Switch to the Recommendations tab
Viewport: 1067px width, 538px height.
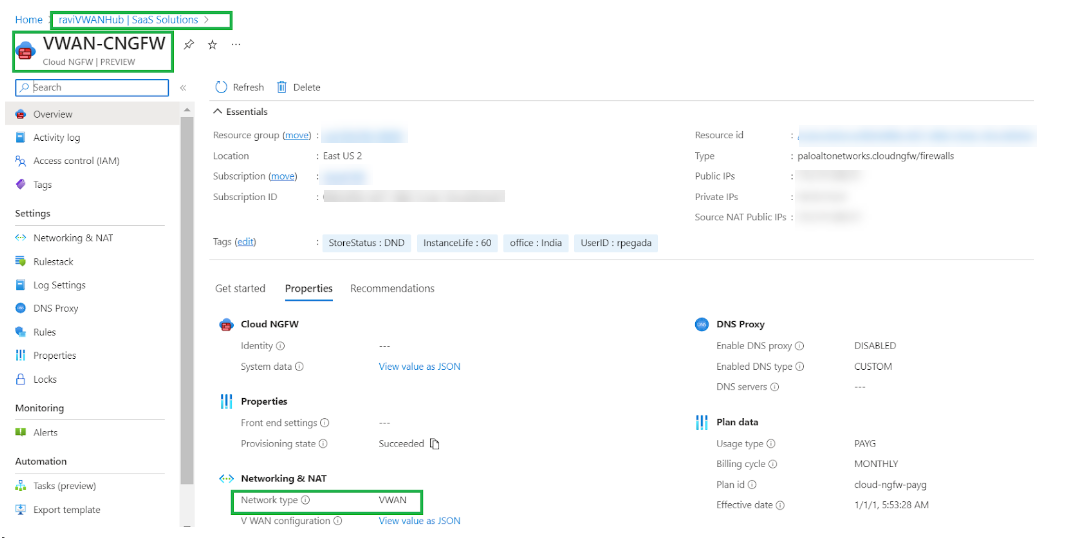392,289
